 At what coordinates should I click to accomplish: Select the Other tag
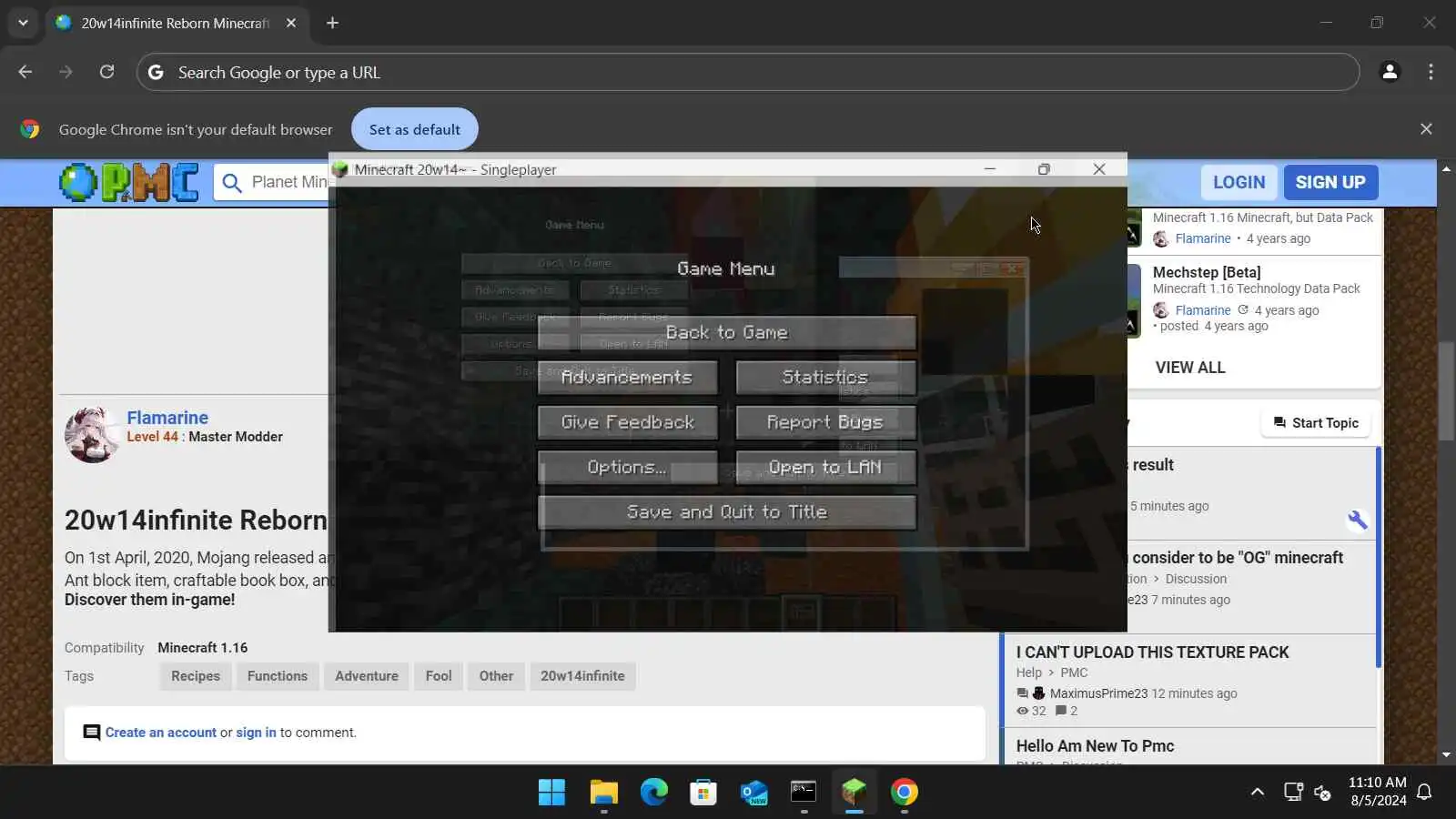(x=496, y=676)
